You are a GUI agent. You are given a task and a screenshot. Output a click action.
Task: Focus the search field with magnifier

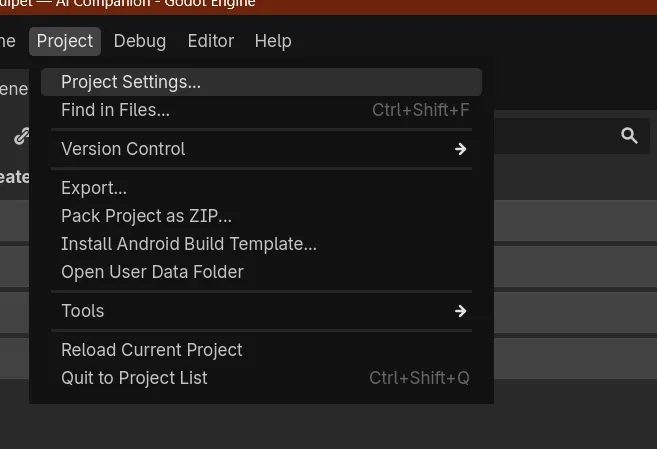(x=572, y=136)
